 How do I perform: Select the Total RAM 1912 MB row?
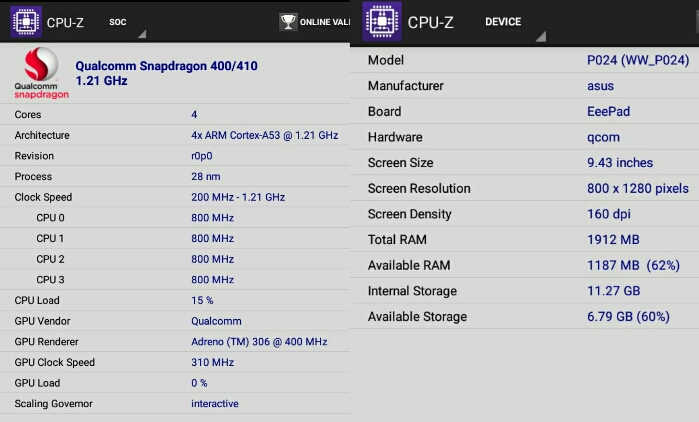click(x=525, y=240)
